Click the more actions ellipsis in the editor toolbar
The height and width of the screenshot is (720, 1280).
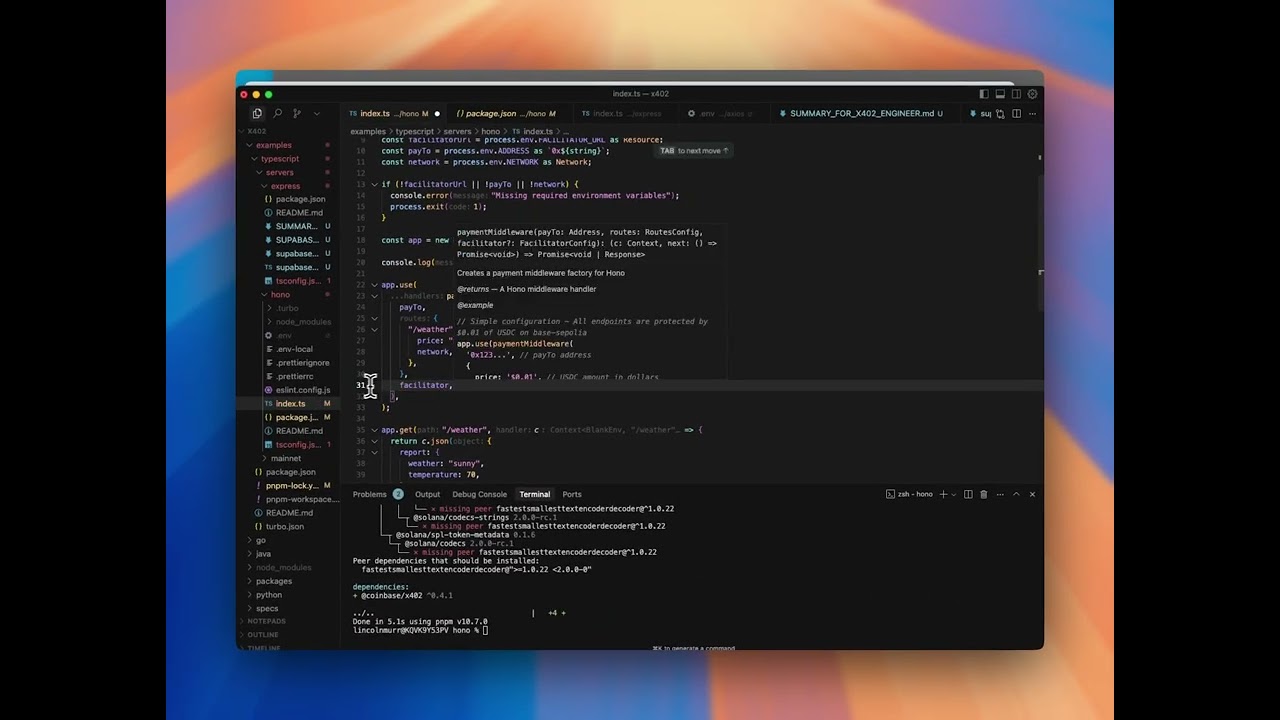1032,113
